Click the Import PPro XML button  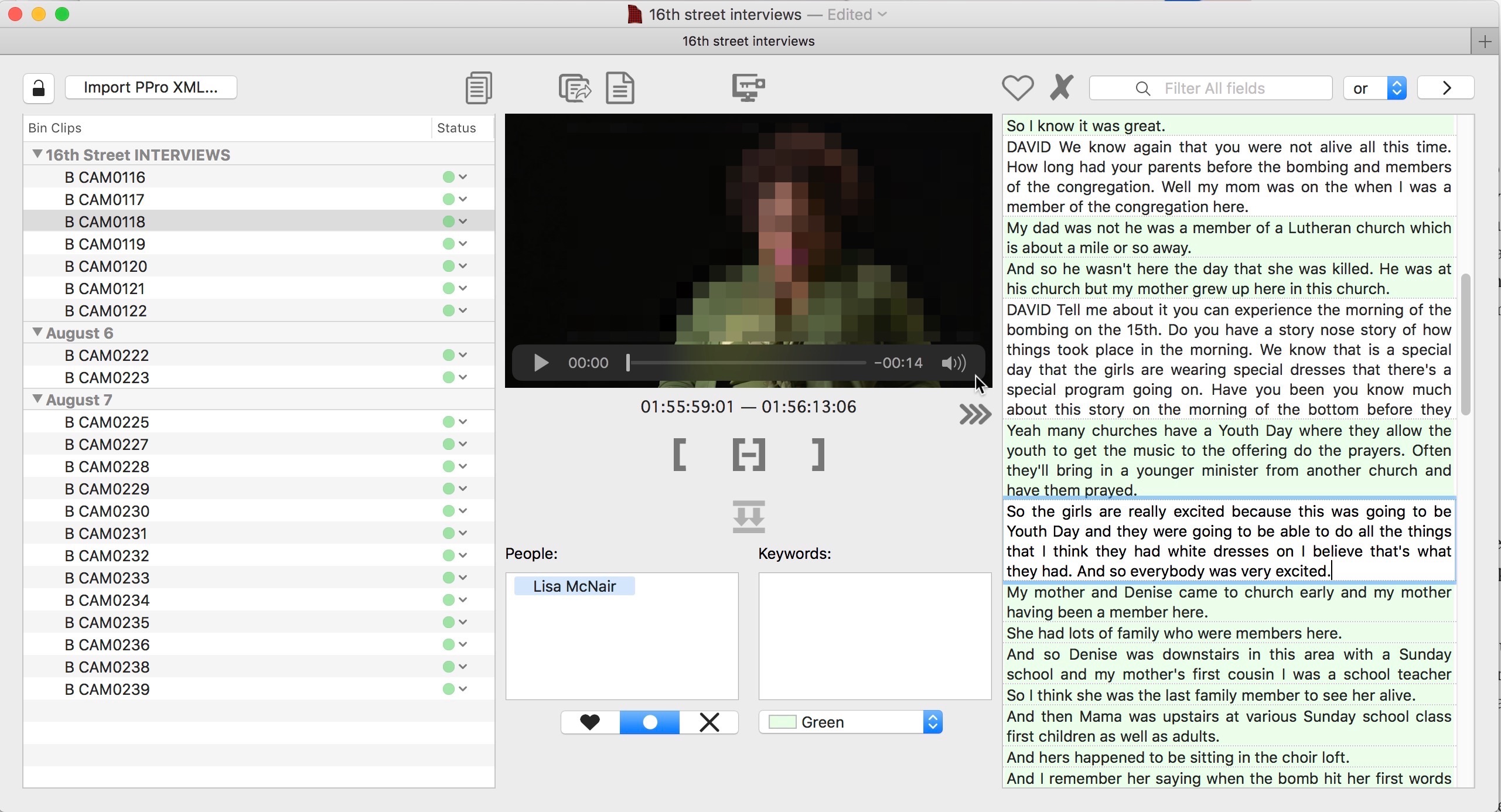click(150, 87)
